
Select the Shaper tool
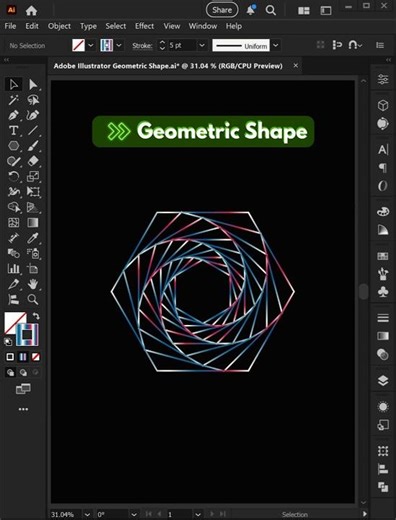pos(14,161)
